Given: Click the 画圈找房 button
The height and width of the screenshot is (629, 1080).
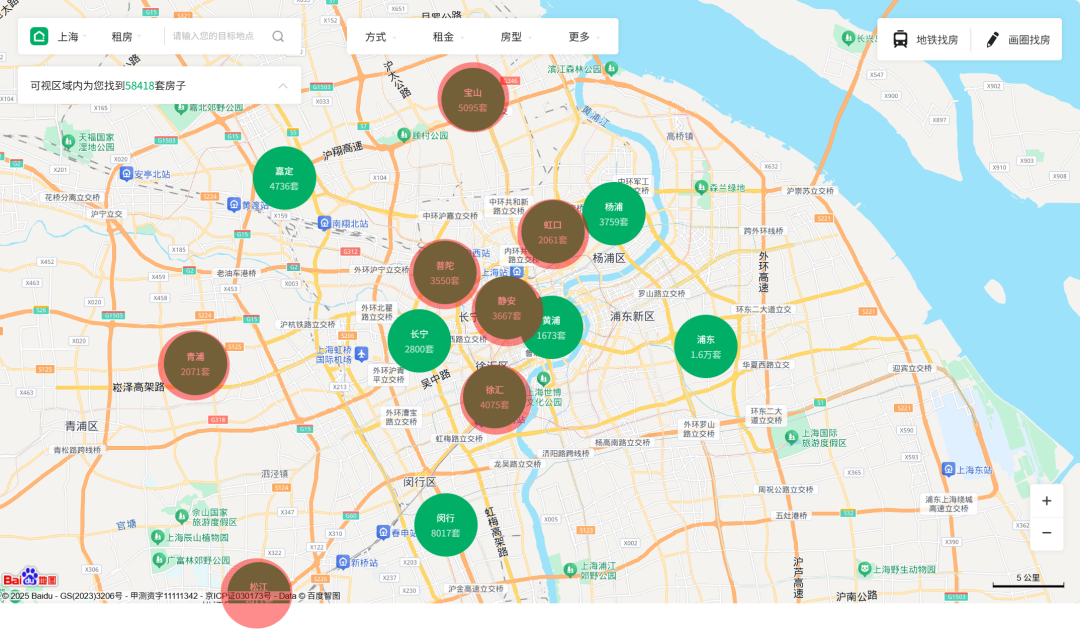Looking at the screenshot, I should (1018, 40).
